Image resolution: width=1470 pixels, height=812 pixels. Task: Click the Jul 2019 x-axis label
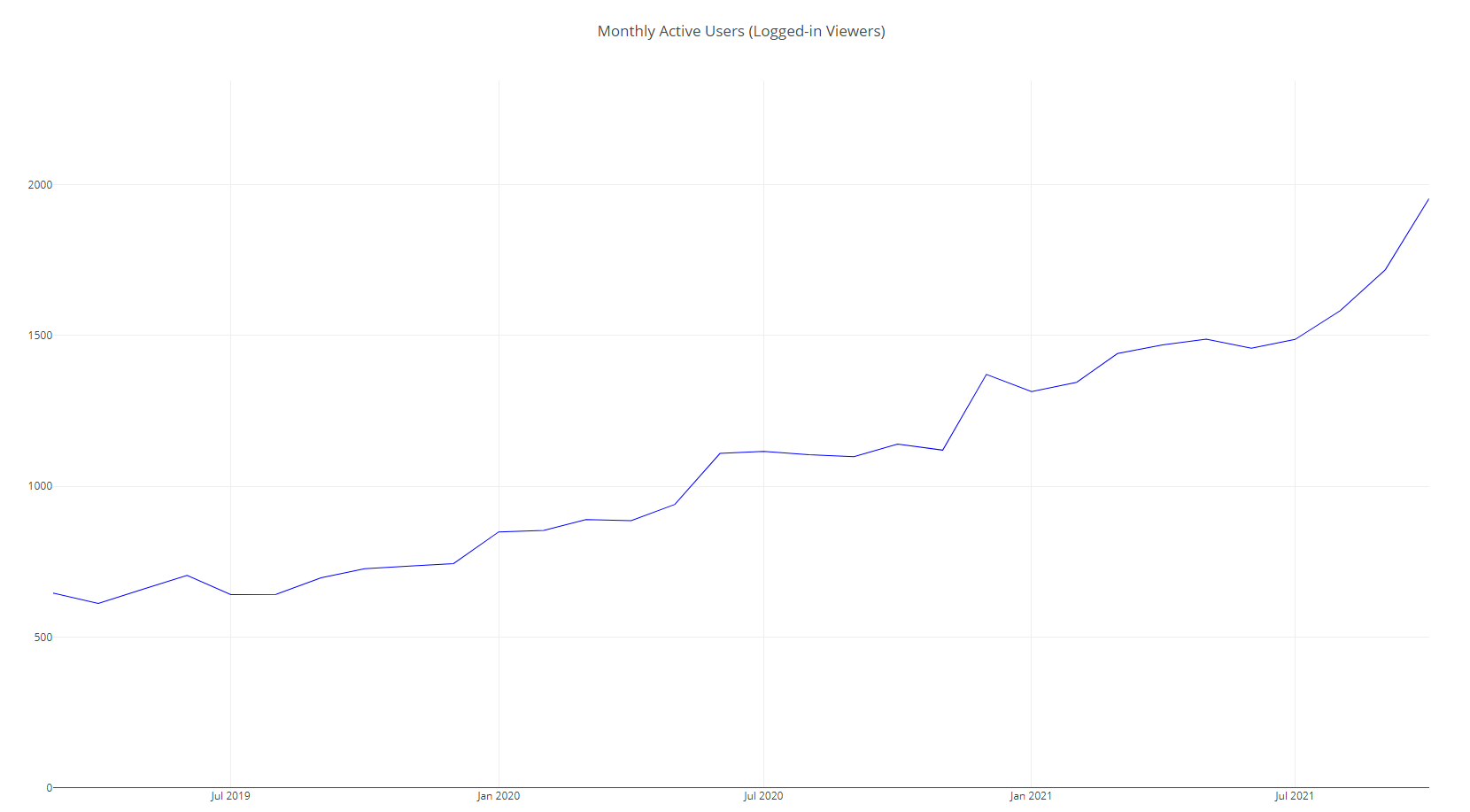point(230,796)
